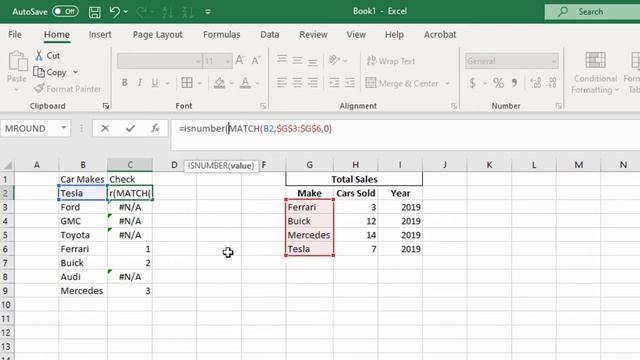Click the Center alignment icon
This screenshot has height=360, width=640.
(x=297, y=83)
